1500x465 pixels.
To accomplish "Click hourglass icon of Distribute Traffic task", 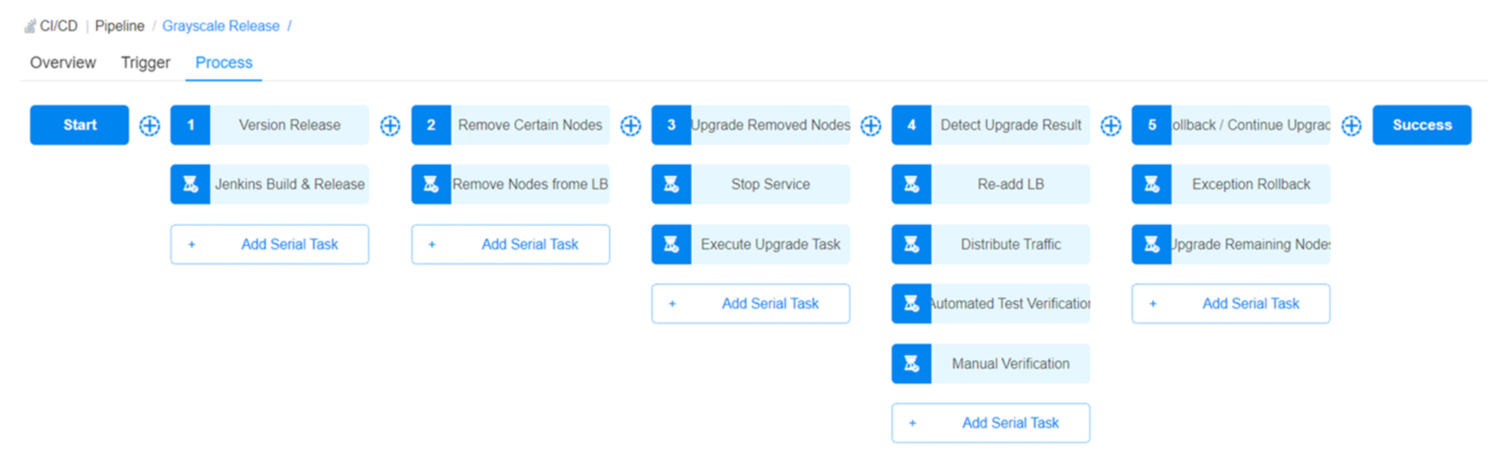I will [911, 244].
